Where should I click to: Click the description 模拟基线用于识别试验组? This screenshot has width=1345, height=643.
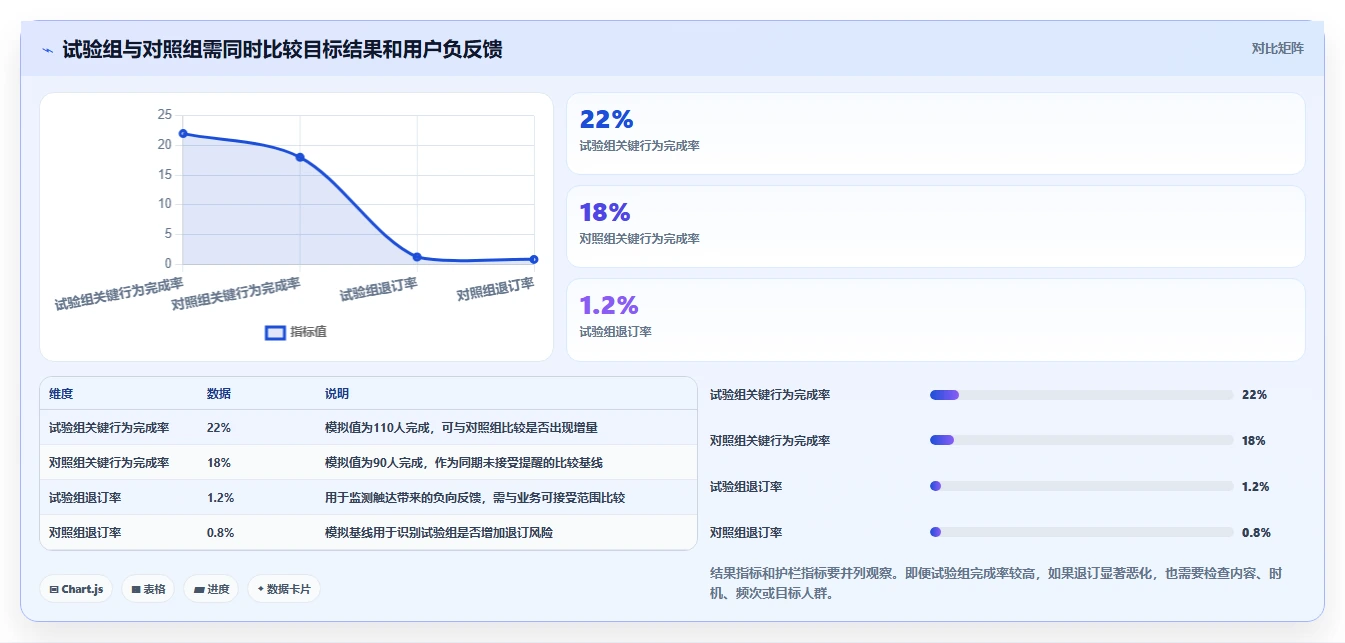click(439, 533)
